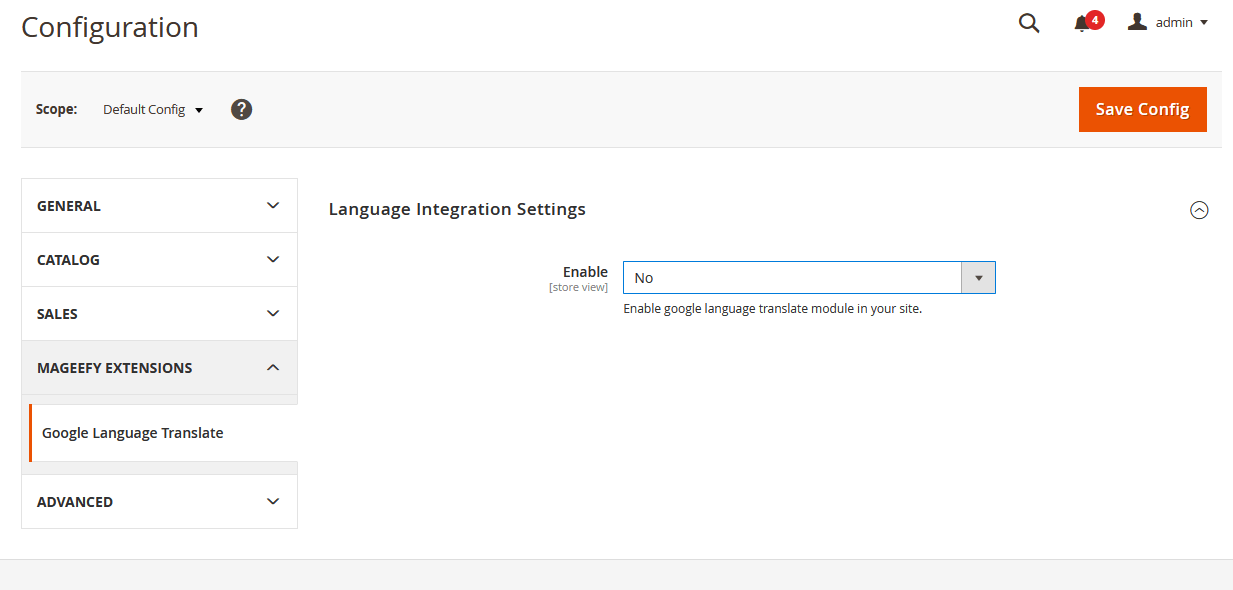This screenshot has width=1233, height=590.
Task: Click the red notification count badge
Action: tap(1095, 19)
